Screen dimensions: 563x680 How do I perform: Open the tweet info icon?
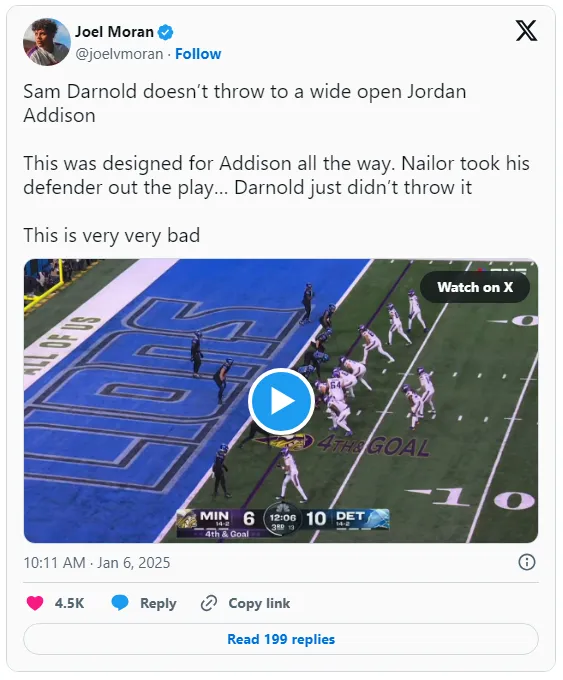[x=527, y=562]
